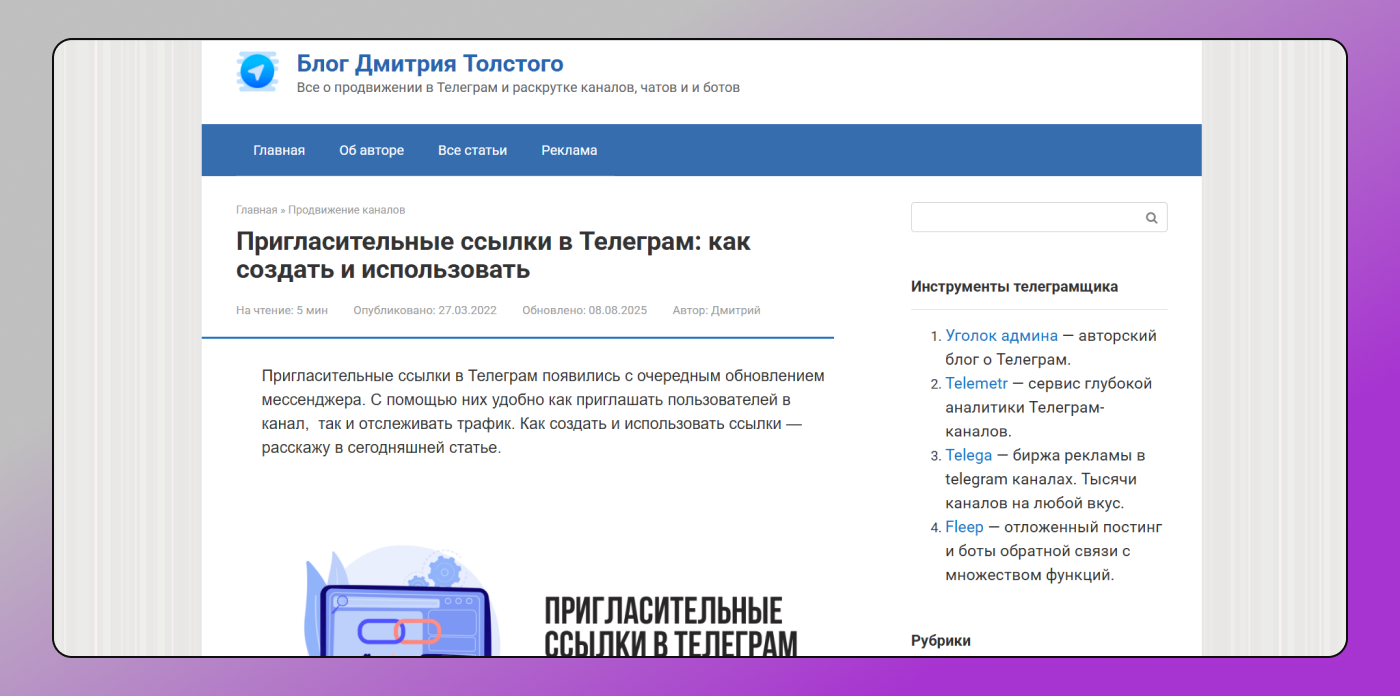The image size is (1400, 696).
Task: Click the 'Рубрики' sidebar heading
Action: [940, 641]
